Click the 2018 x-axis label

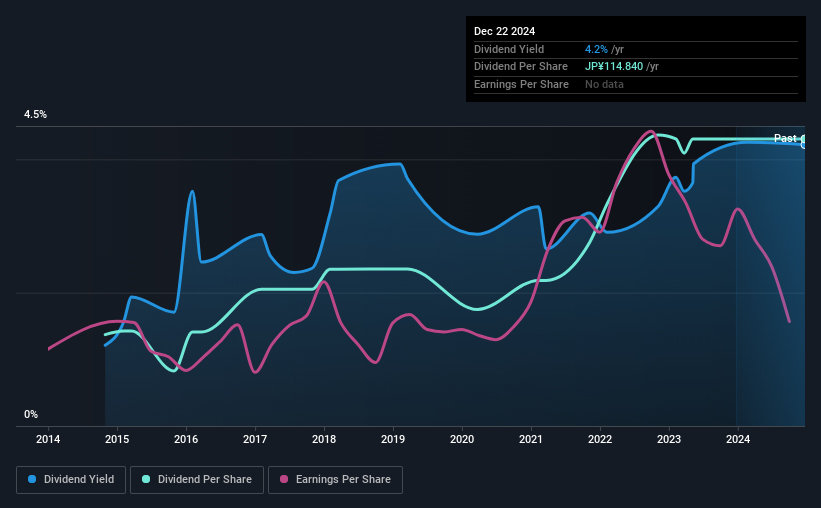(x=324, y=439)
